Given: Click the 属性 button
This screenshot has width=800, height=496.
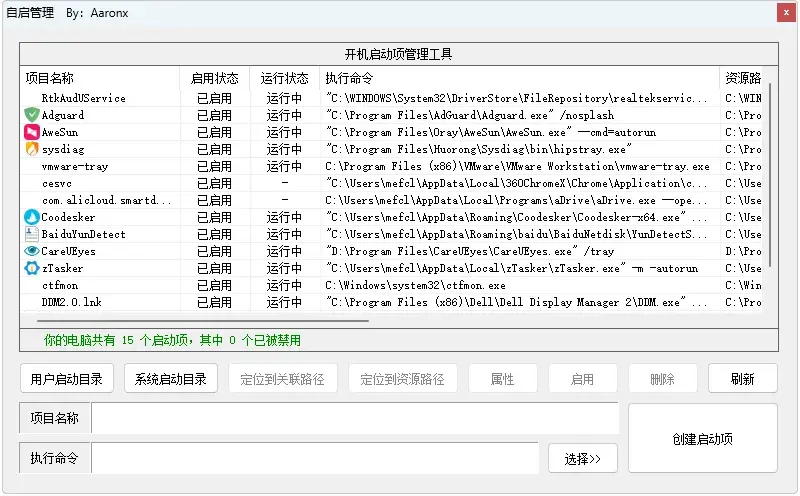Looking at the screenshot, I should tap(503, 379).
